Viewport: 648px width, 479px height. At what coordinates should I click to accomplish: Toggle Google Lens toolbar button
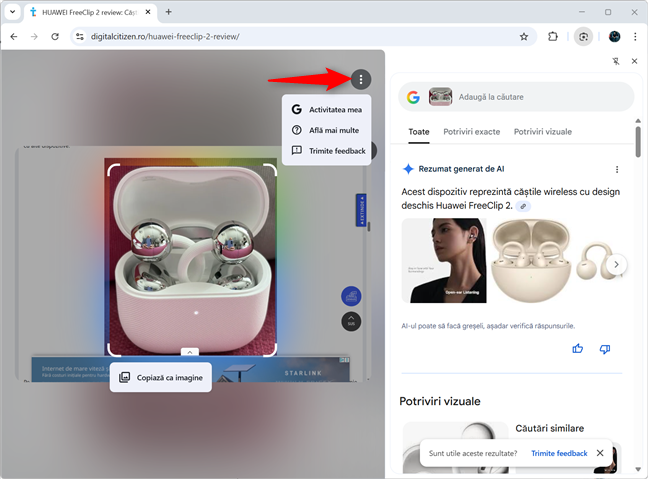pyautogui.click(x=583, y=36)
